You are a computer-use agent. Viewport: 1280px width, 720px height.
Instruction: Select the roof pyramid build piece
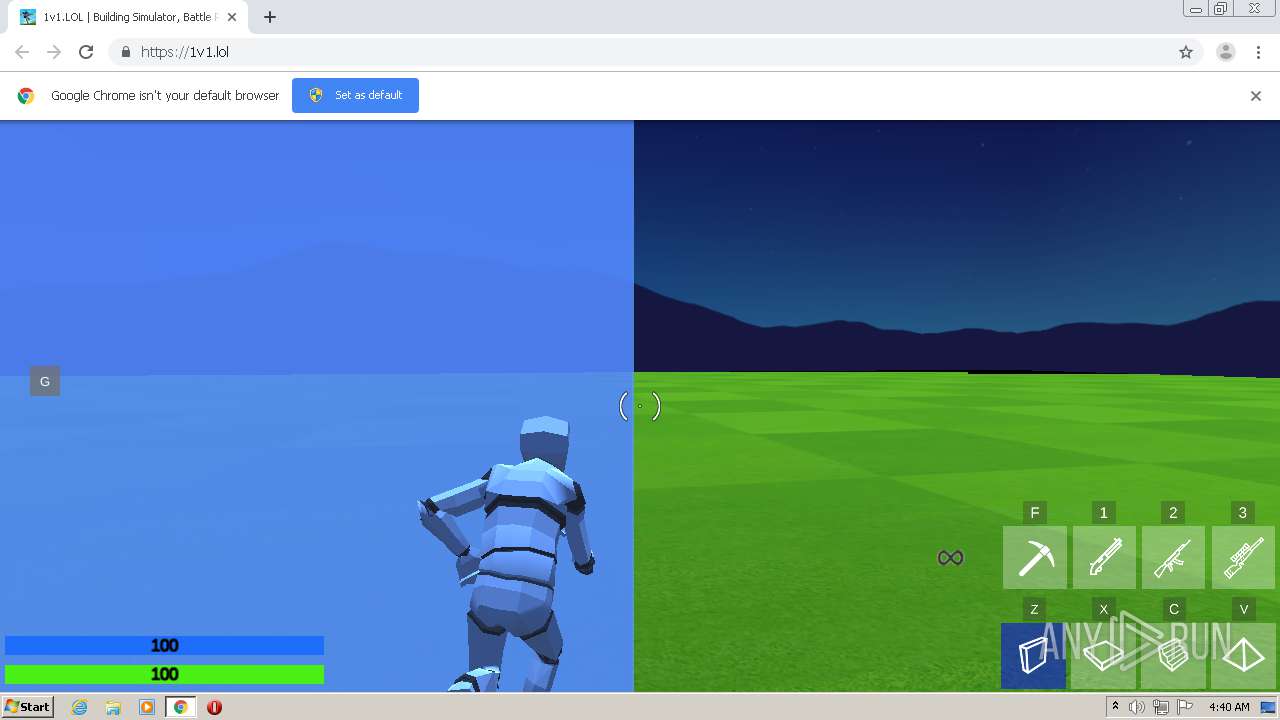coord(1243,656)
